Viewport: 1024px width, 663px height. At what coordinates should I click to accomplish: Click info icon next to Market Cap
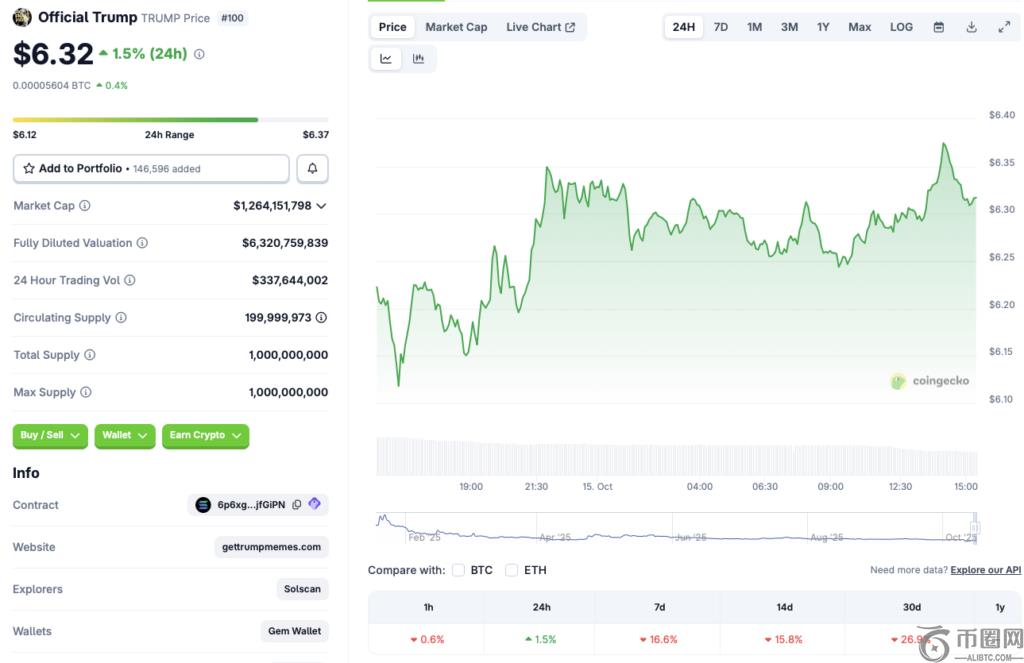(85, 206)
